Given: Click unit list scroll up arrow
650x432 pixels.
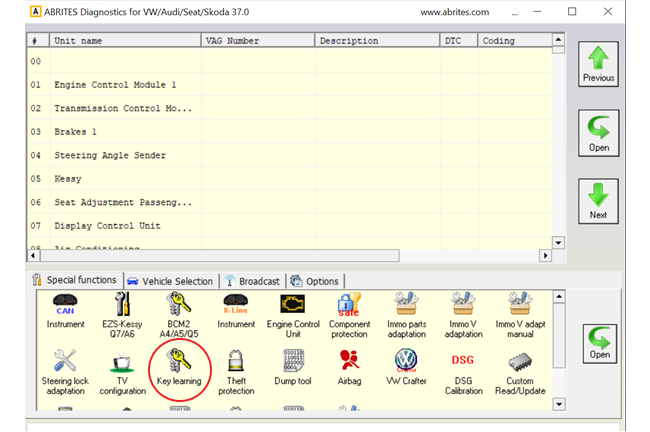Looking at the screenshot, I should [x=558, y=40].
